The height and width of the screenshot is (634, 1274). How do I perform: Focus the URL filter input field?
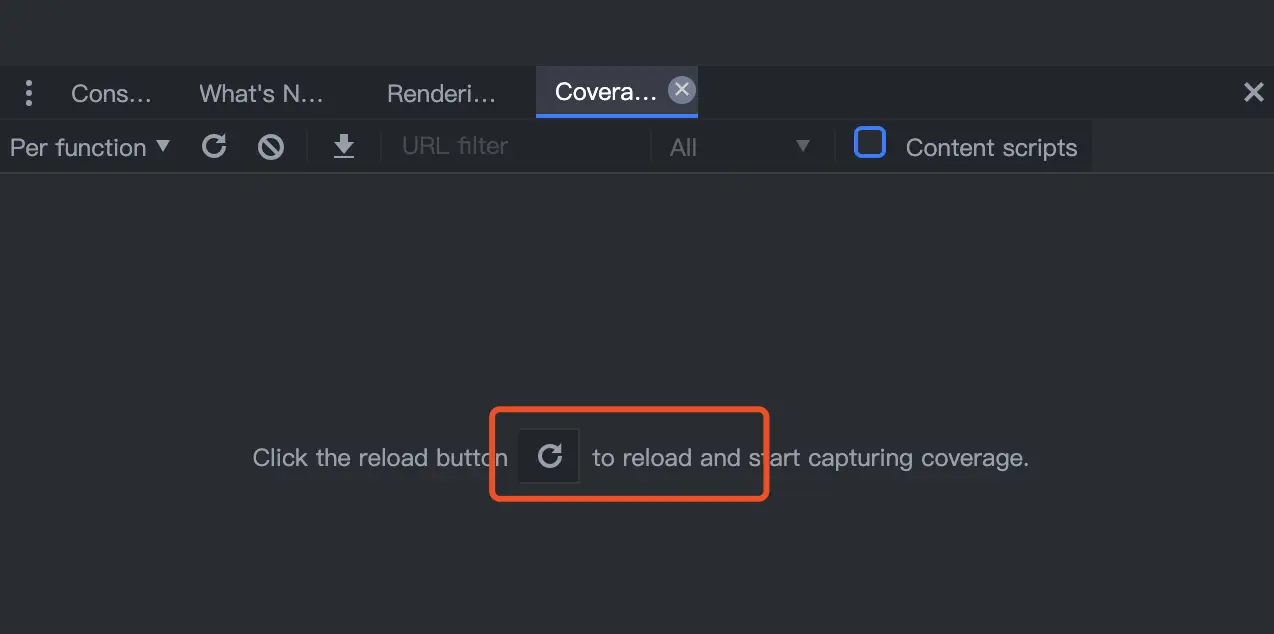(x=520, y=147)
